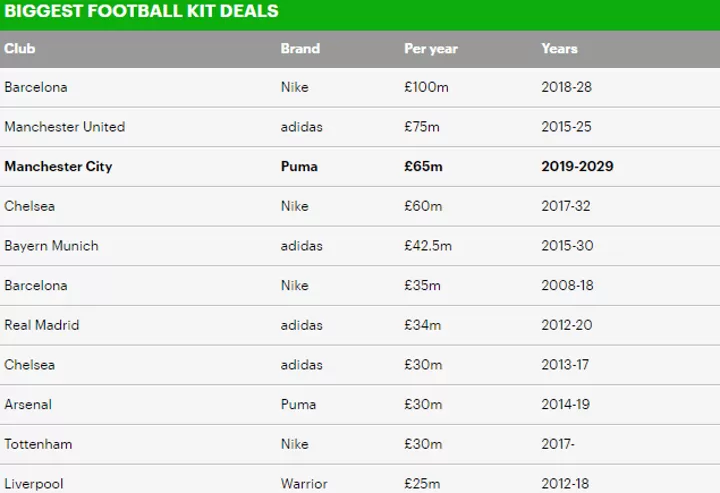Click the Years column header
720x493 pixels.
coord(559,48)
